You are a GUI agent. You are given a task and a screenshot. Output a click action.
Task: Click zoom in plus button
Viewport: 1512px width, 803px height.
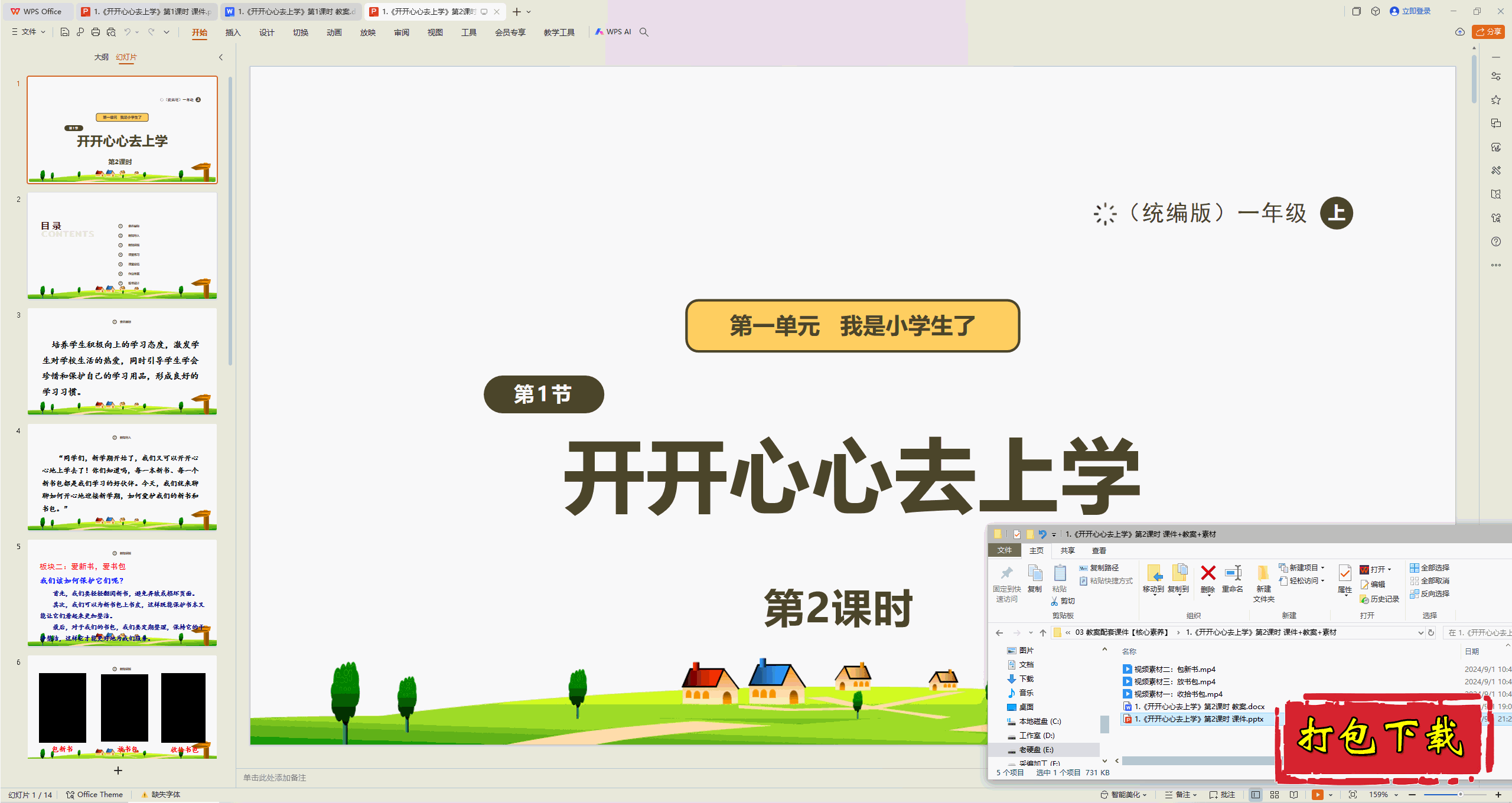tap(1498, 795)
